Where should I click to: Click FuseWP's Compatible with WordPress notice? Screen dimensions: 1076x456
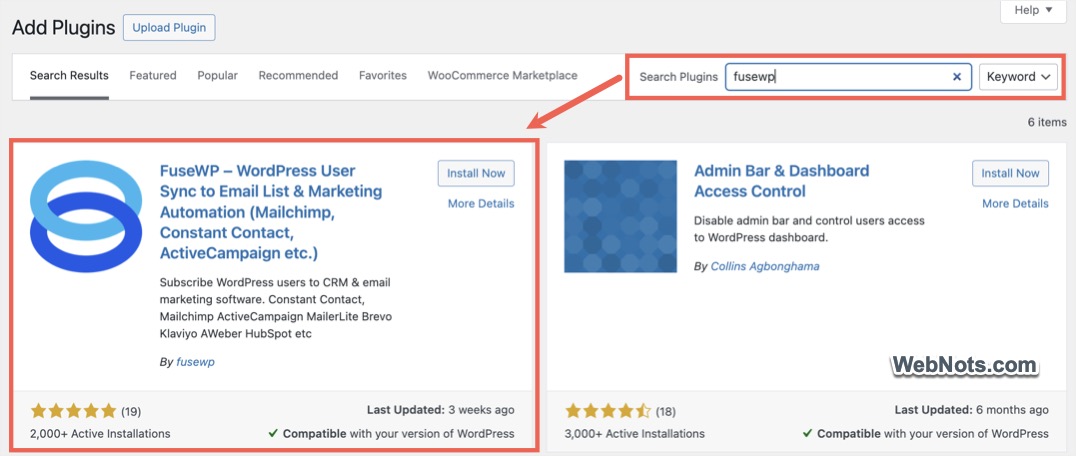pyautogui.click(x=391, y=433)
